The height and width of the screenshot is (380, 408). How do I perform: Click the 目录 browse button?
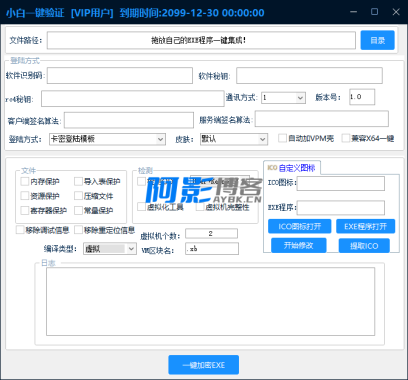[377, 40]
